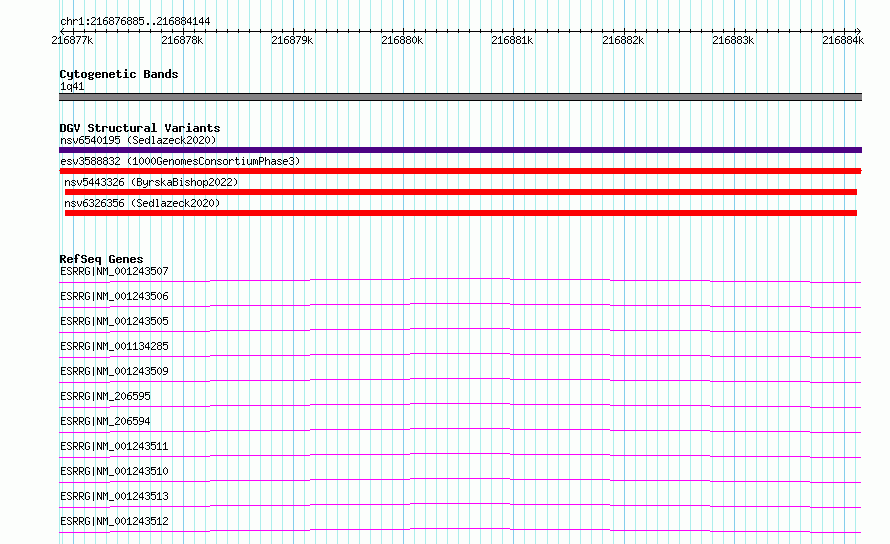Click the magenta intron line under NM_001243505
Screen dimensions: 890x544
[460, 329]
